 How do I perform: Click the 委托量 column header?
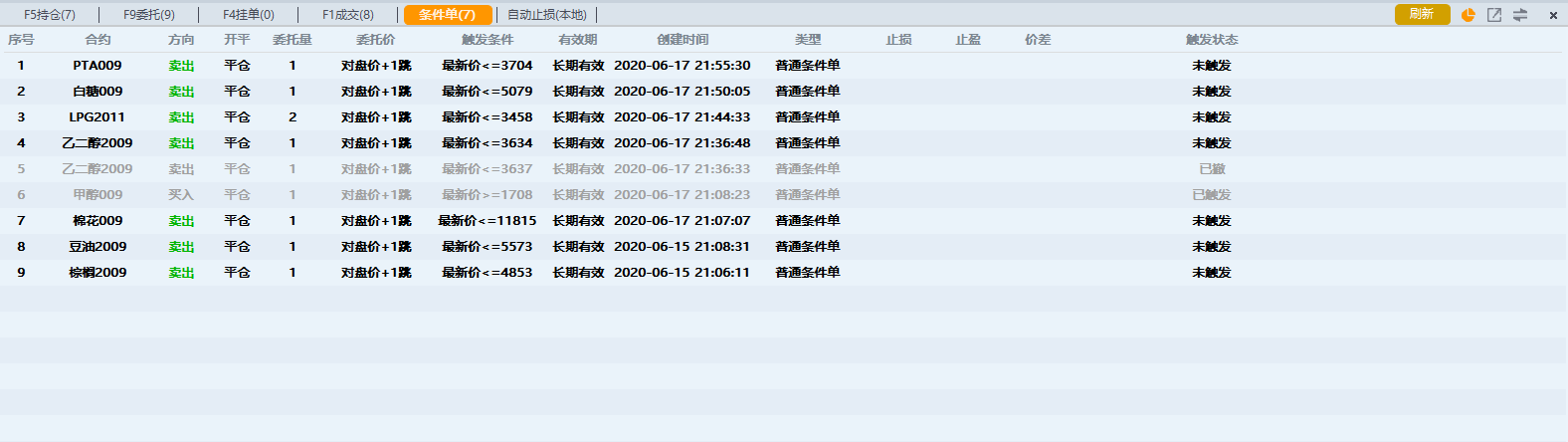click(x=293, y=40)
